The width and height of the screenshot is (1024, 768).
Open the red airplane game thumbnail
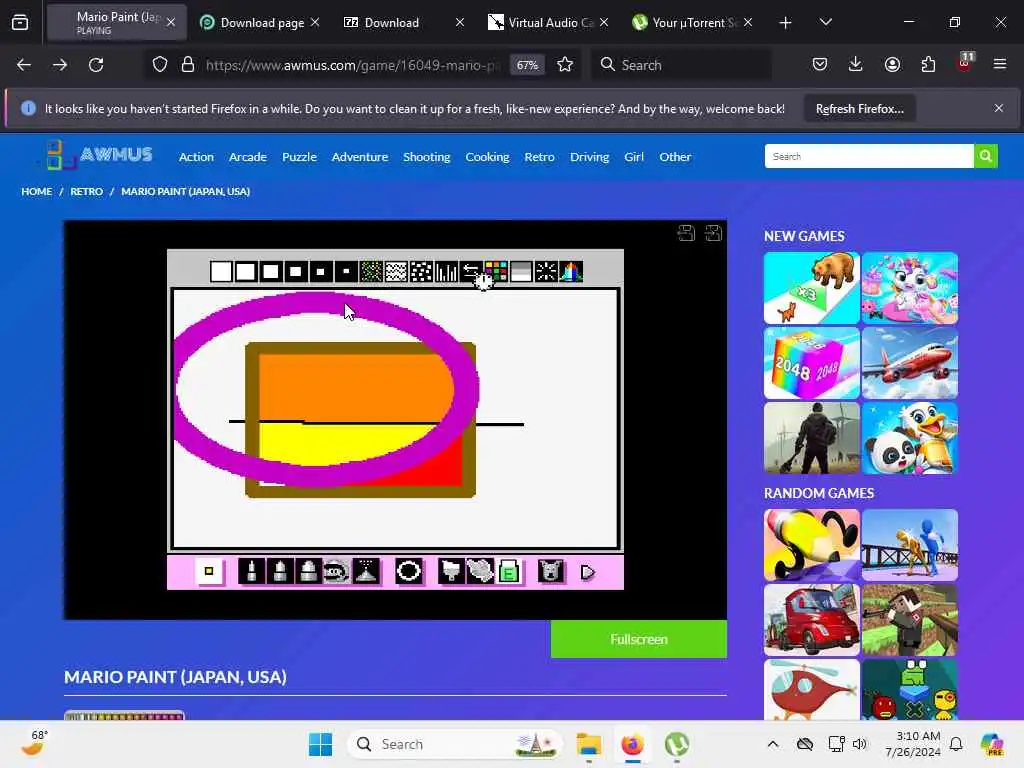(x=910, y=363)
